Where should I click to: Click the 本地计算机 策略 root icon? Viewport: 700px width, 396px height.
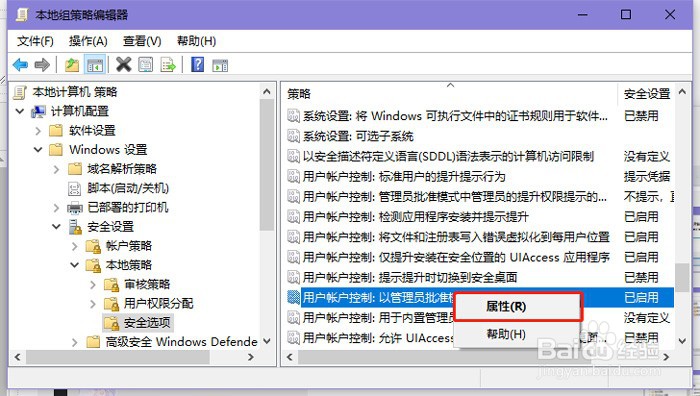pos(20,92)
